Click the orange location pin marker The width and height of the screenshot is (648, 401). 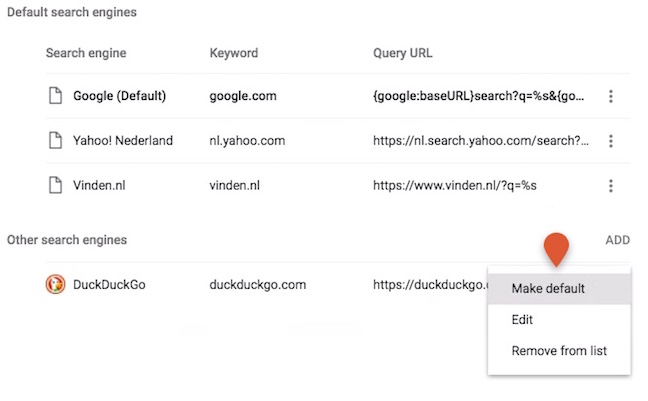click(x=556, y=249)
